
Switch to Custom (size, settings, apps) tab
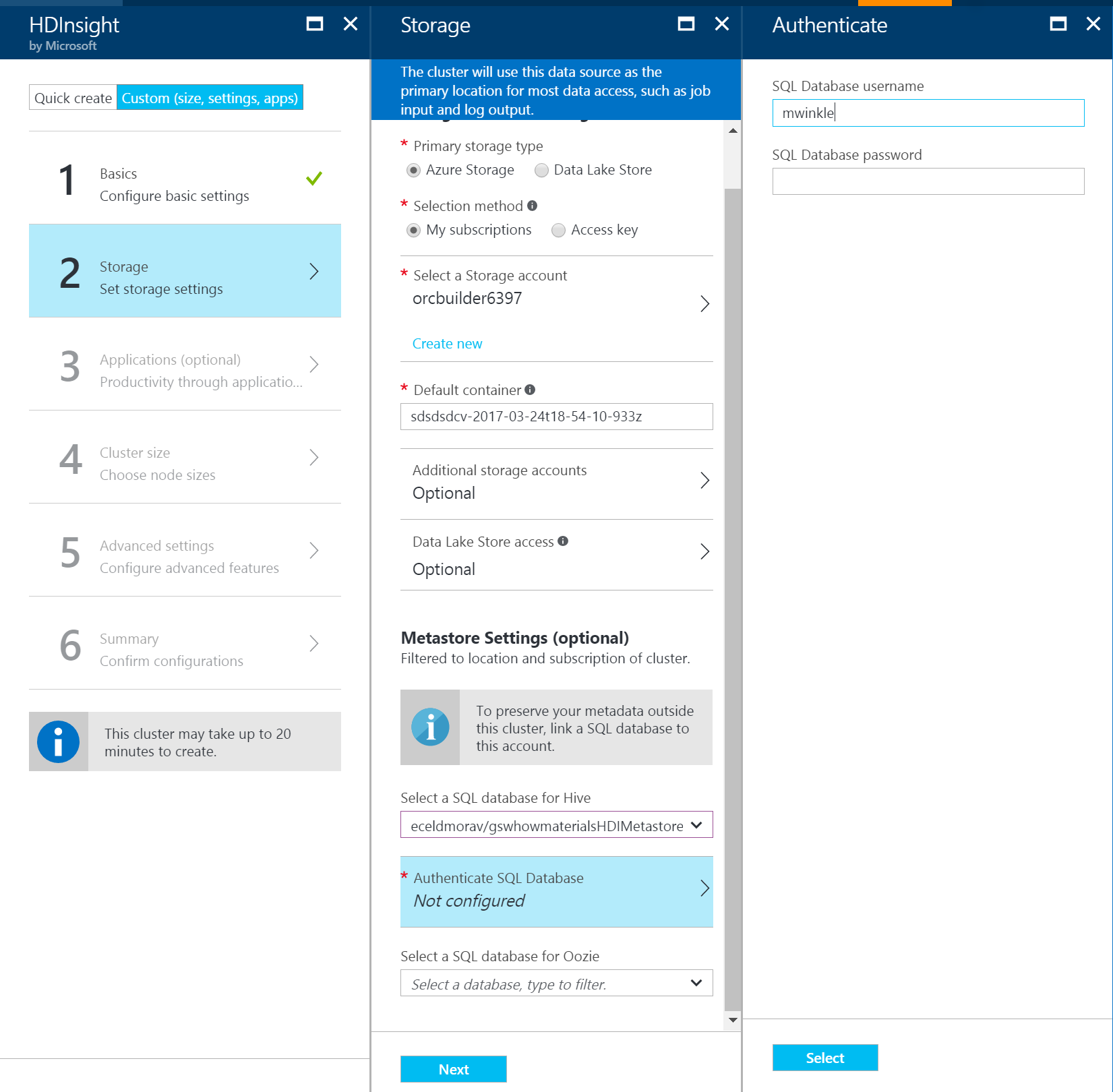(x=210, y=98)
